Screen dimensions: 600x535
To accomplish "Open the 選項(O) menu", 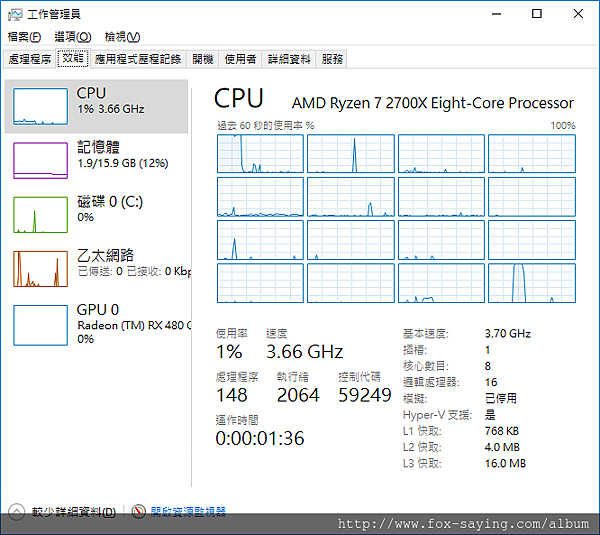I will pos(73,37).
